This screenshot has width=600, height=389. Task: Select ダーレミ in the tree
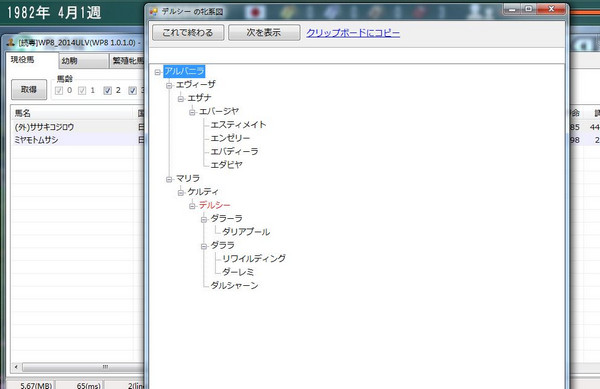tap(238, 272)
